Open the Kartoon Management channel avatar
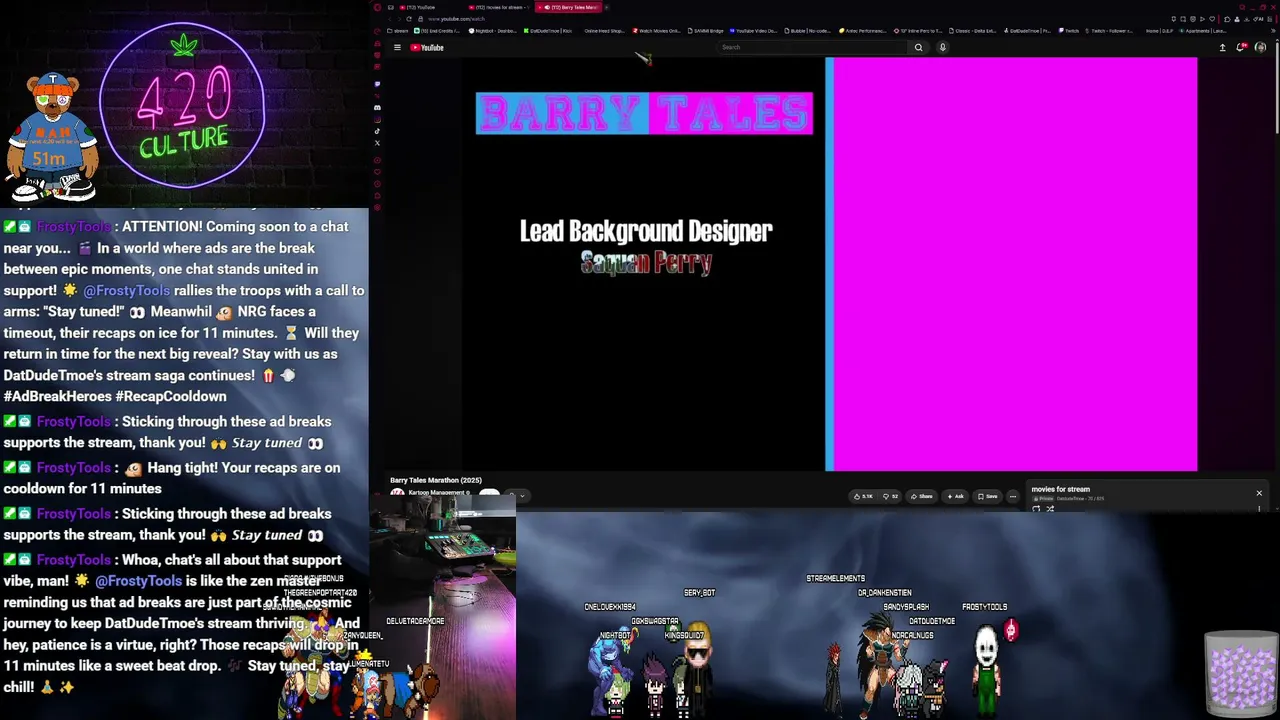Viewport: 1280px width, 720px height. [397, 494]
